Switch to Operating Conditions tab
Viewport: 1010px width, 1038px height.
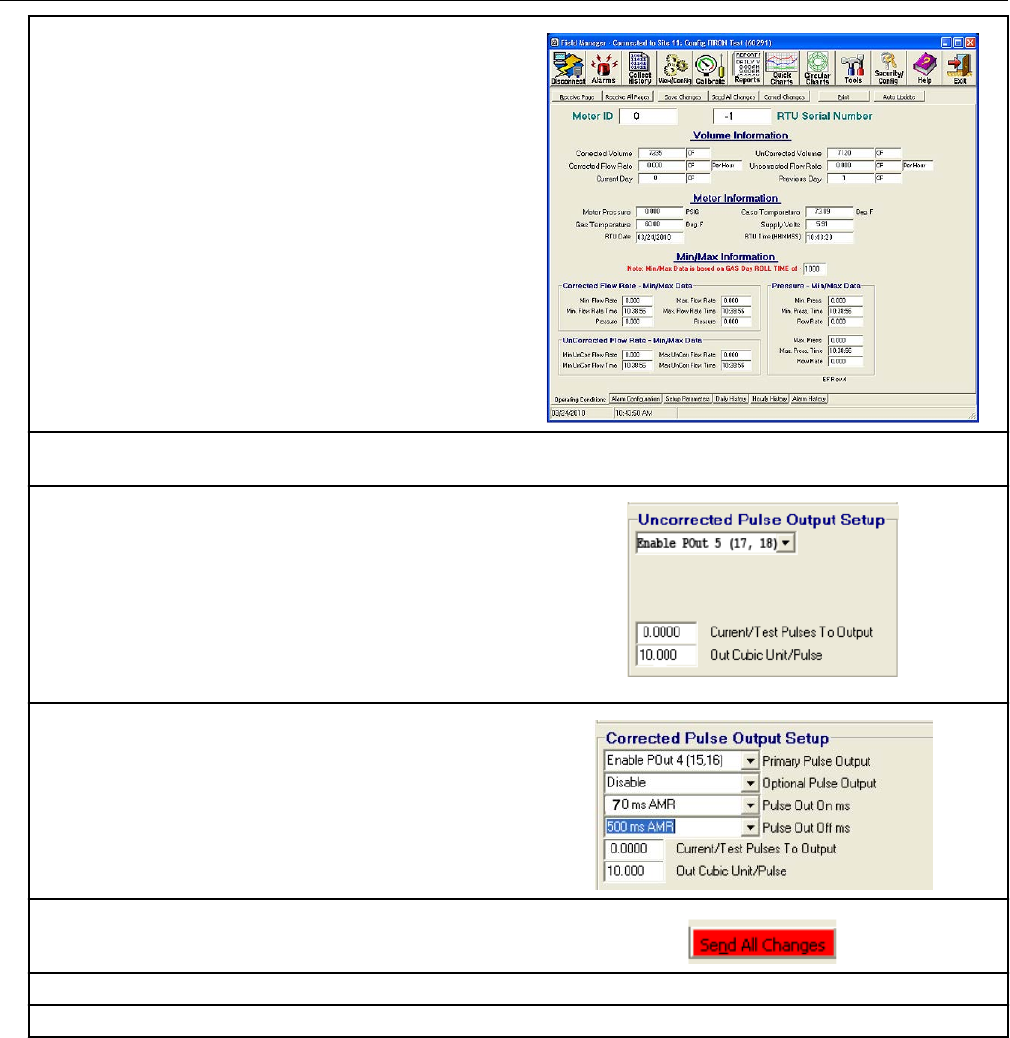pos(580,399)
